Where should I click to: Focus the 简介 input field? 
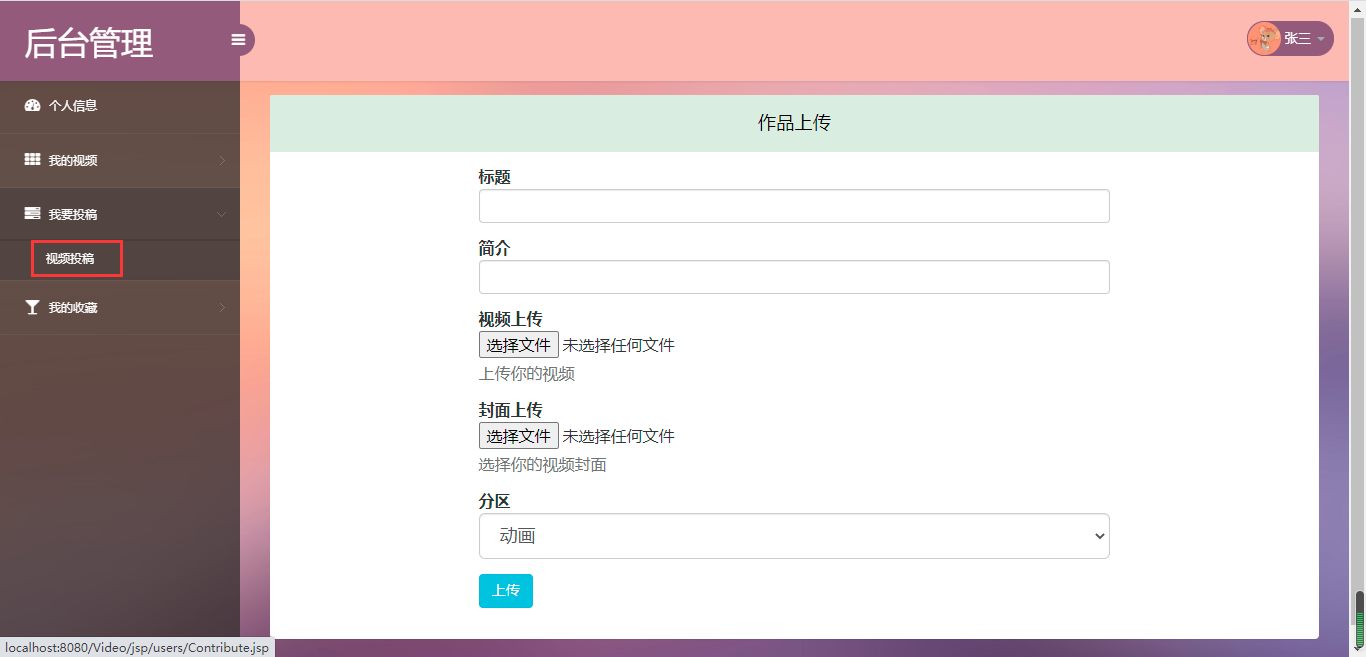tap(794, 277)
